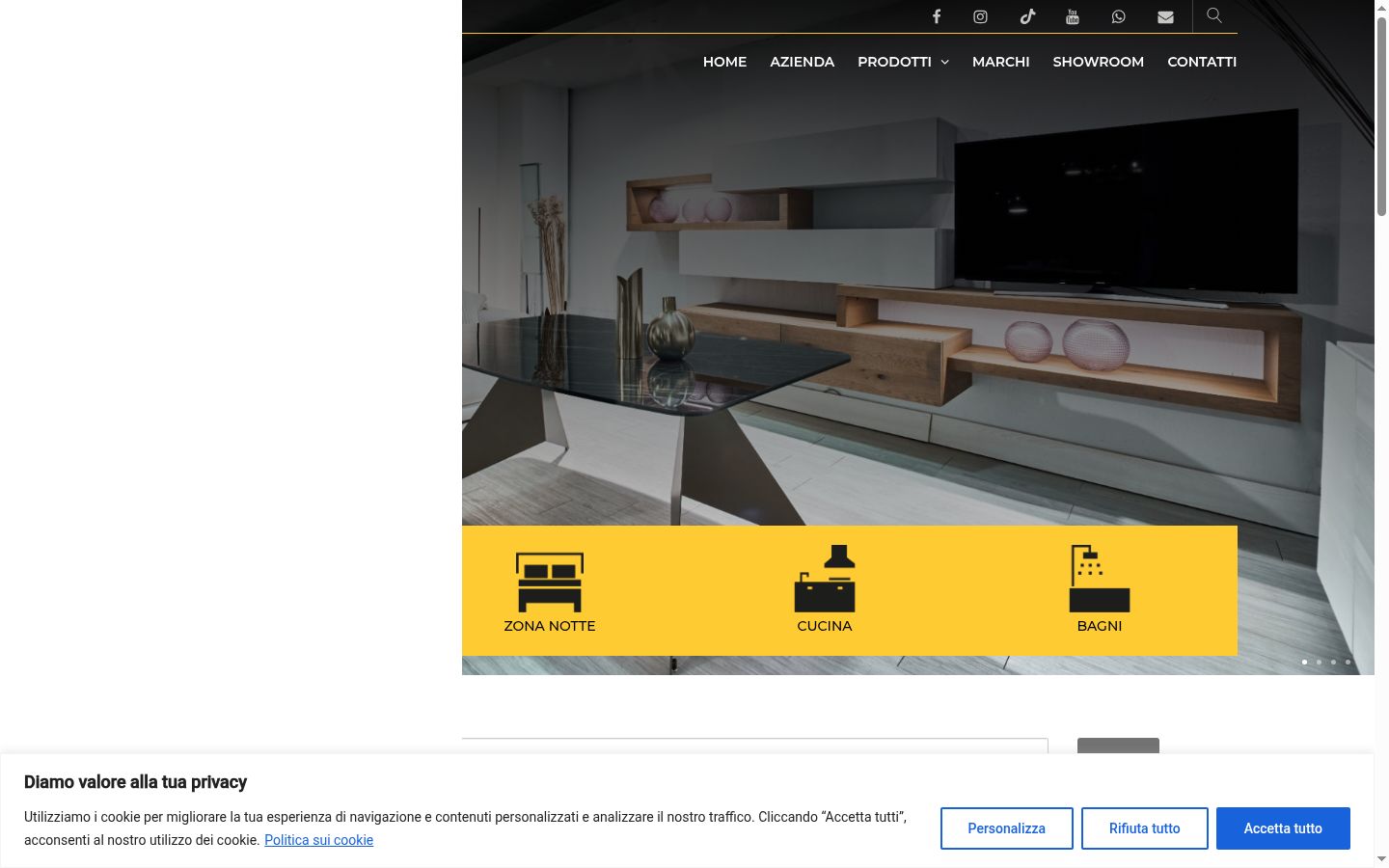This screenshot has height=868, width=1389.
Task: Open the Facebook social icon
Action: (936, 16)
